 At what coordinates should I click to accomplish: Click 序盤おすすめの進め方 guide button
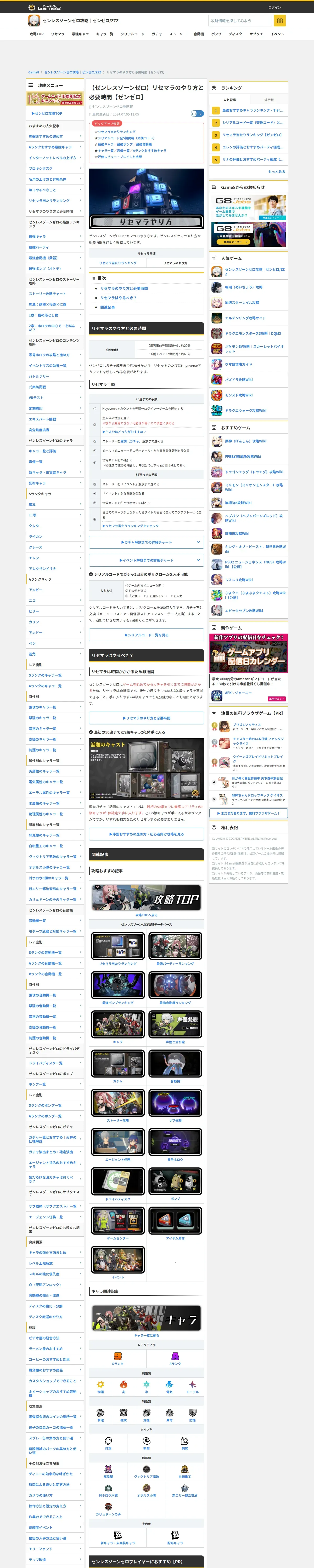click(146, 834)
